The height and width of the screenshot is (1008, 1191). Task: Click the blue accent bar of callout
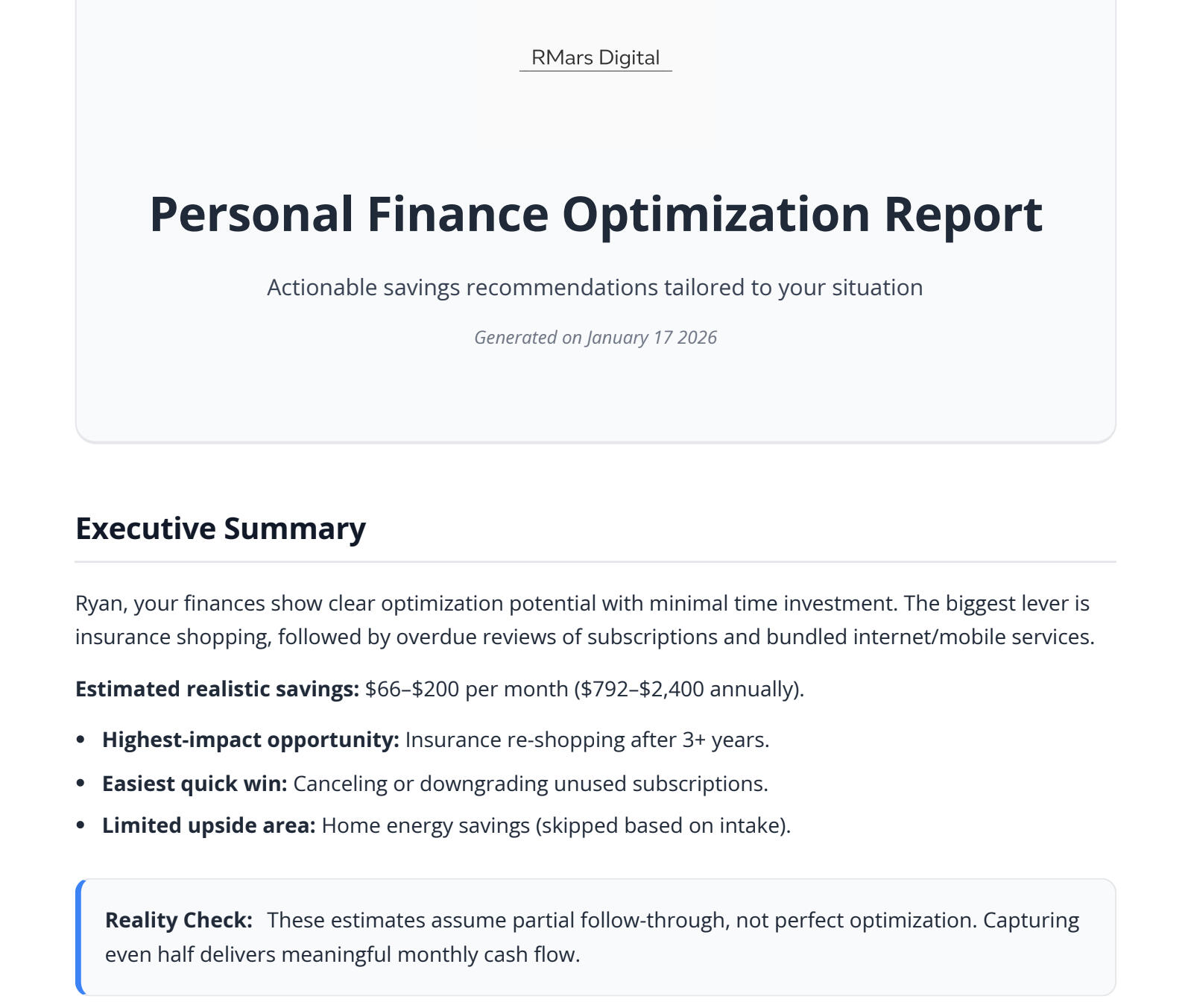point(79,937)
